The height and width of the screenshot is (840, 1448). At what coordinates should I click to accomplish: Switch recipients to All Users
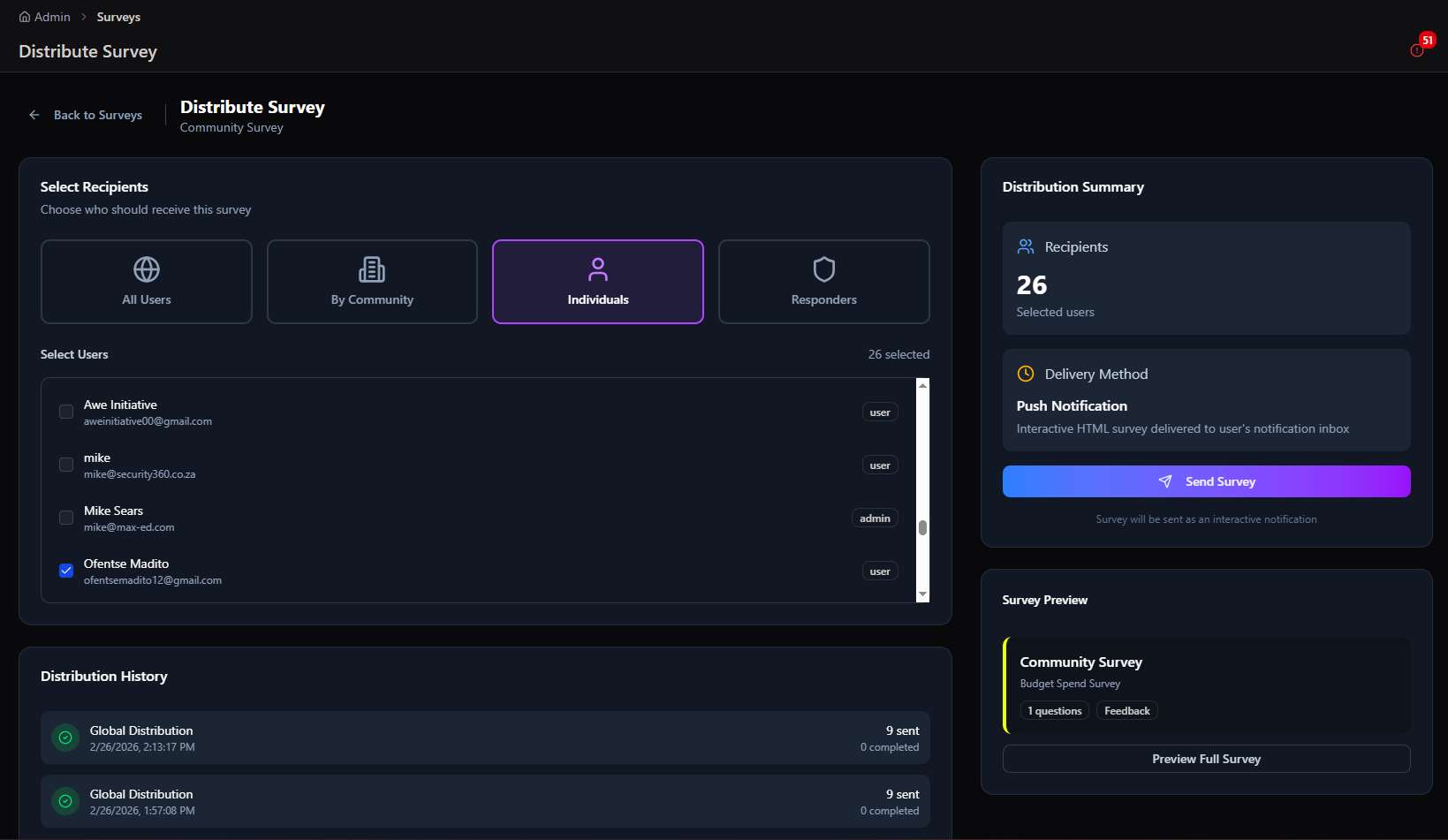147,282
